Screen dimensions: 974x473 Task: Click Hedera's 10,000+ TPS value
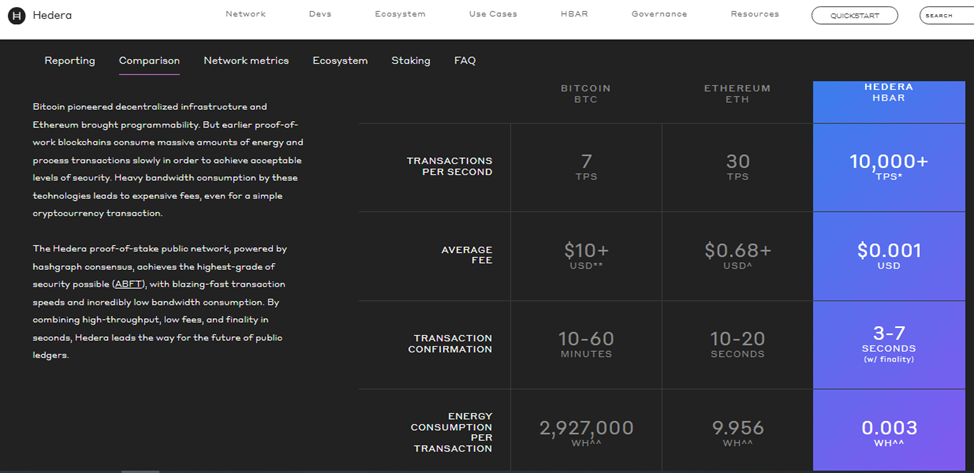pos(888,167)
